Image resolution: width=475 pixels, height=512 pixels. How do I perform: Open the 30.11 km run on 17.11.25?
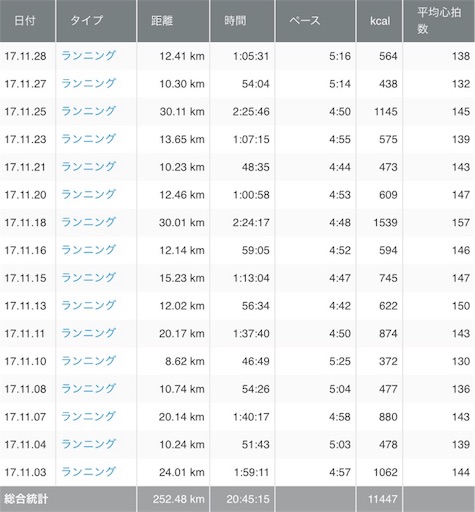(x=88, y=111)
